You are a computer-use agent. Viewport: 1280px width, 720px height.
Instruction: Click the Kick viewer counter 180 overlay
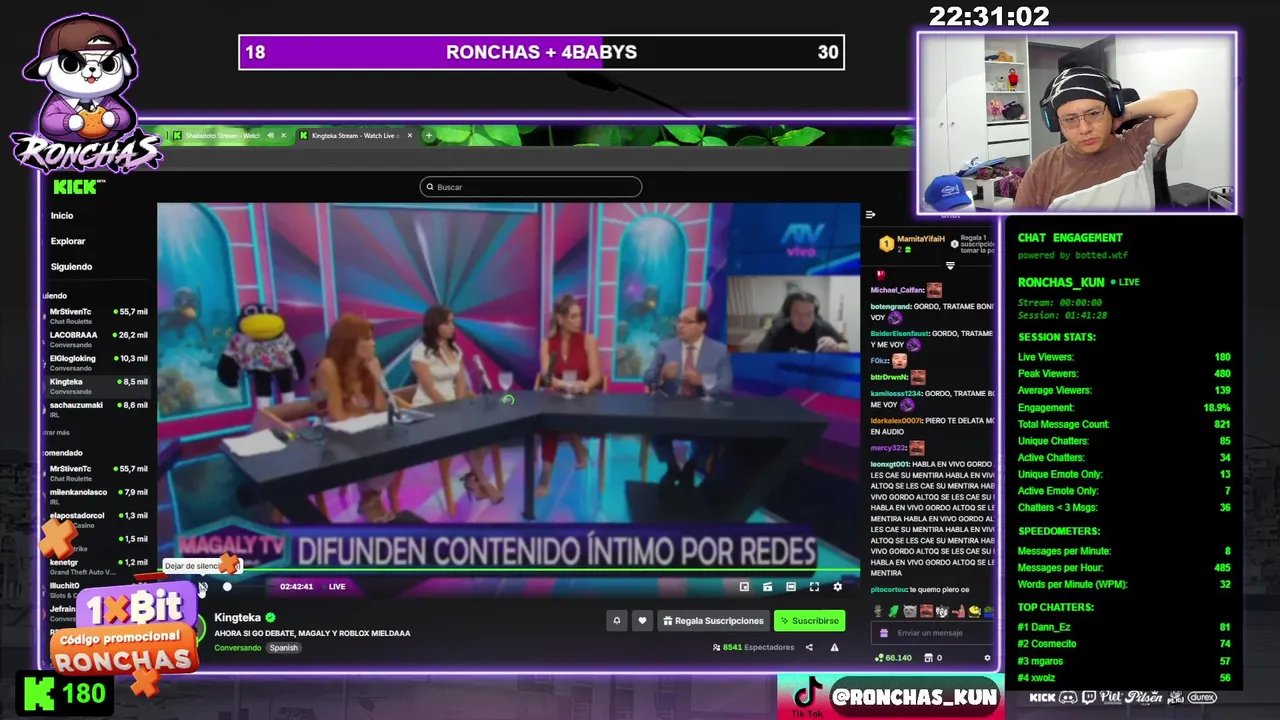pos(65,694)
